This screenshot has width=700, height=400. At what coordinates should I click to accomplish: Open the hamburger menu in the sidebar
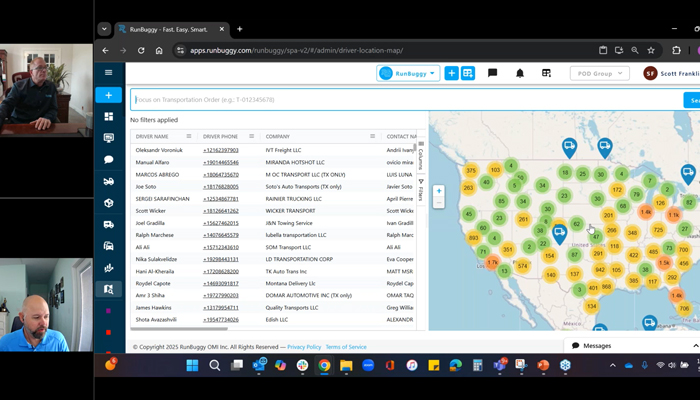pyautogui.click(x=108, y=73)
